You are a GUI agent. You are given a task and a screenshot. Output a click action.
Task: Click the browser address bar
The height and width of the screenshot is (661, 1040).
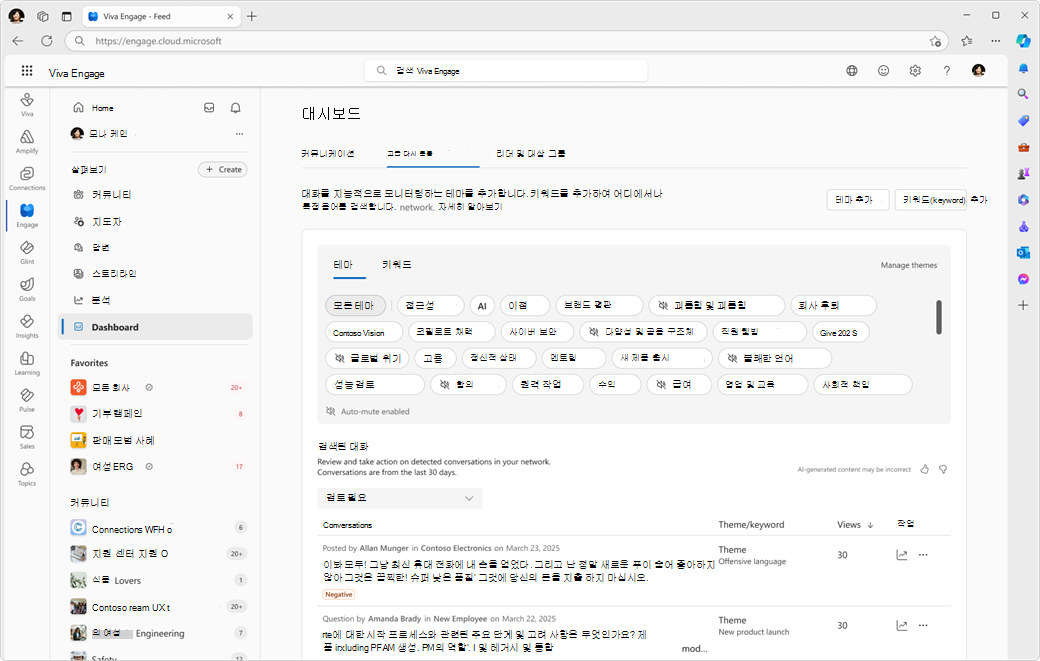pyautogui.click(x=506, y=41)
